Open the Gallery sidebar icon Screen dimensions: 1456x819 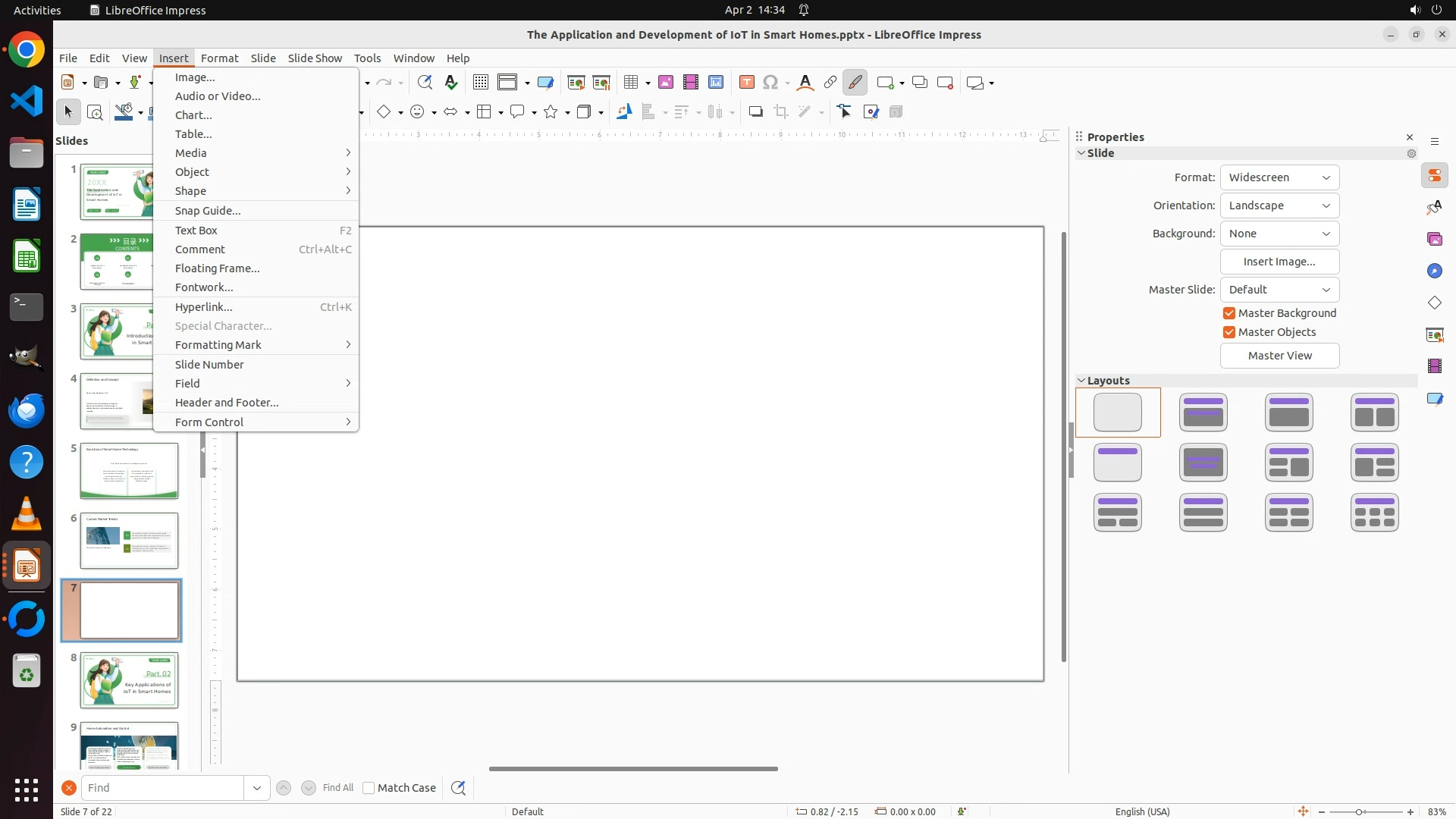tap(1435, 240)
